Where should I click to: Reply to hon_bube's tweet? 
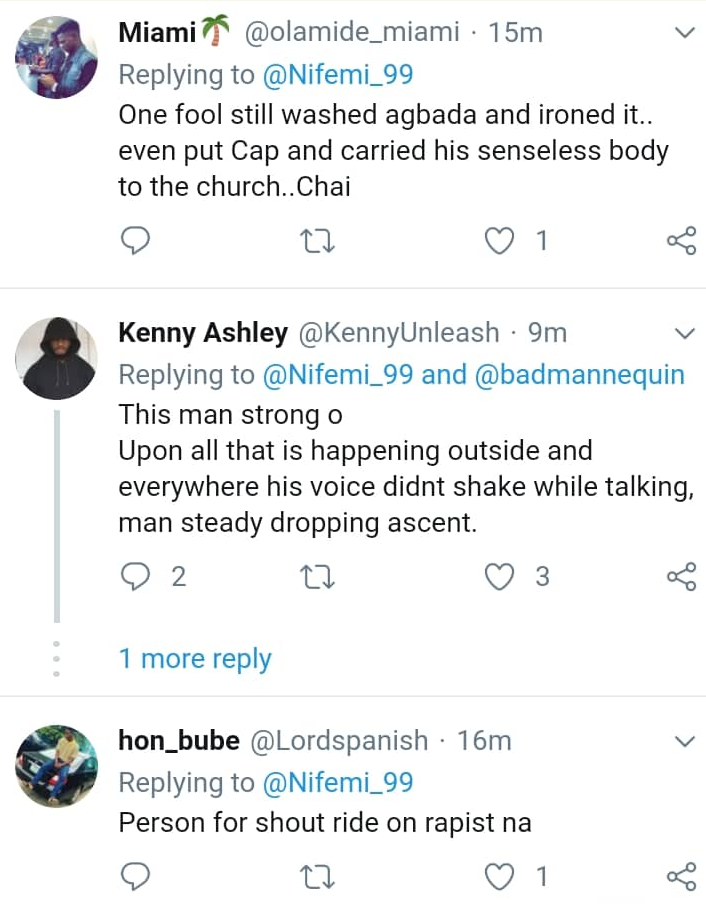point(135,877)
